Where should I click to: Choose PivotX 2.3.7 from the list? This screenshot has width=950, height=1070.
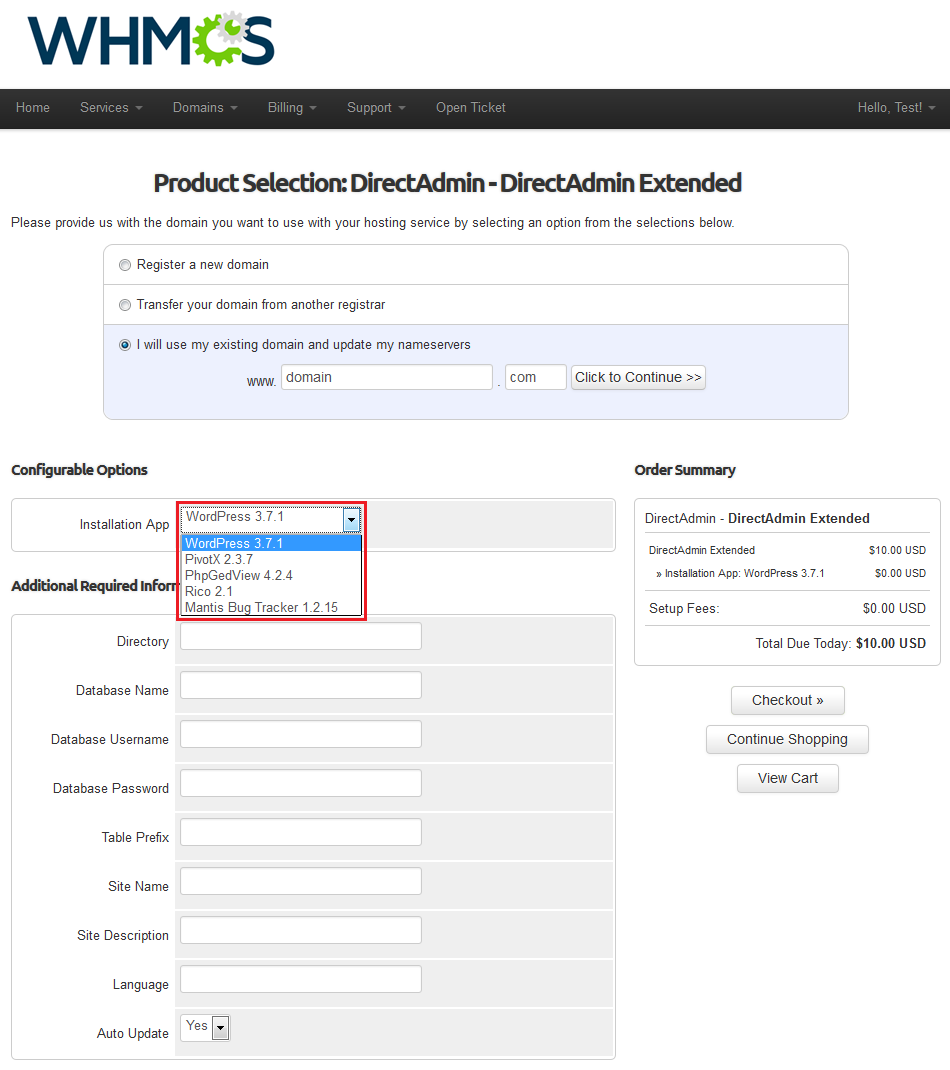[x=271, y=560]
